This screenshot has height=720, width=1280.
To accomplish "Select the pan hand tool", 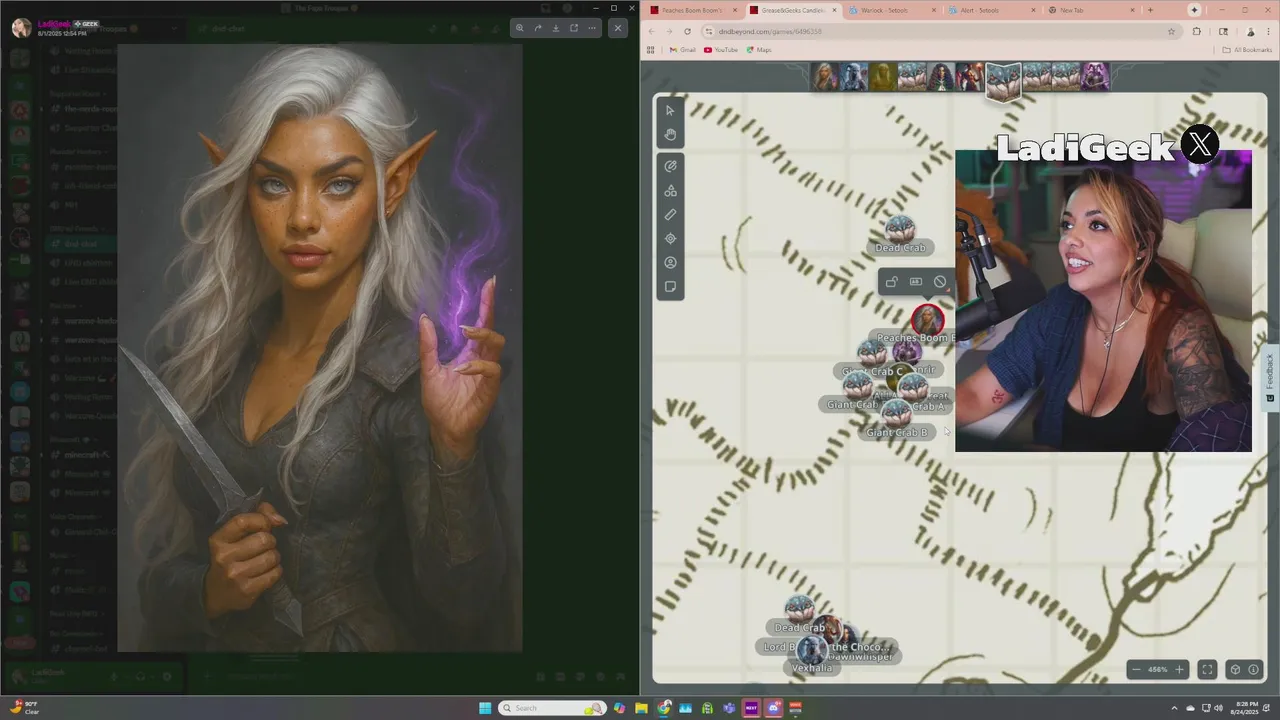I will click(670, 134).
